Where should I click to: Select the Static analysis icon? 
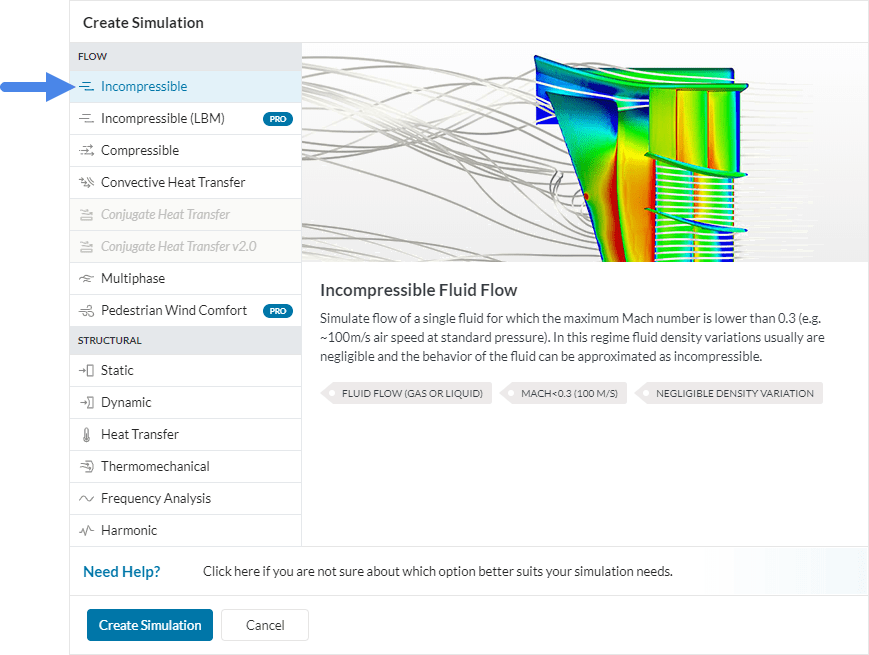(85, 370)
